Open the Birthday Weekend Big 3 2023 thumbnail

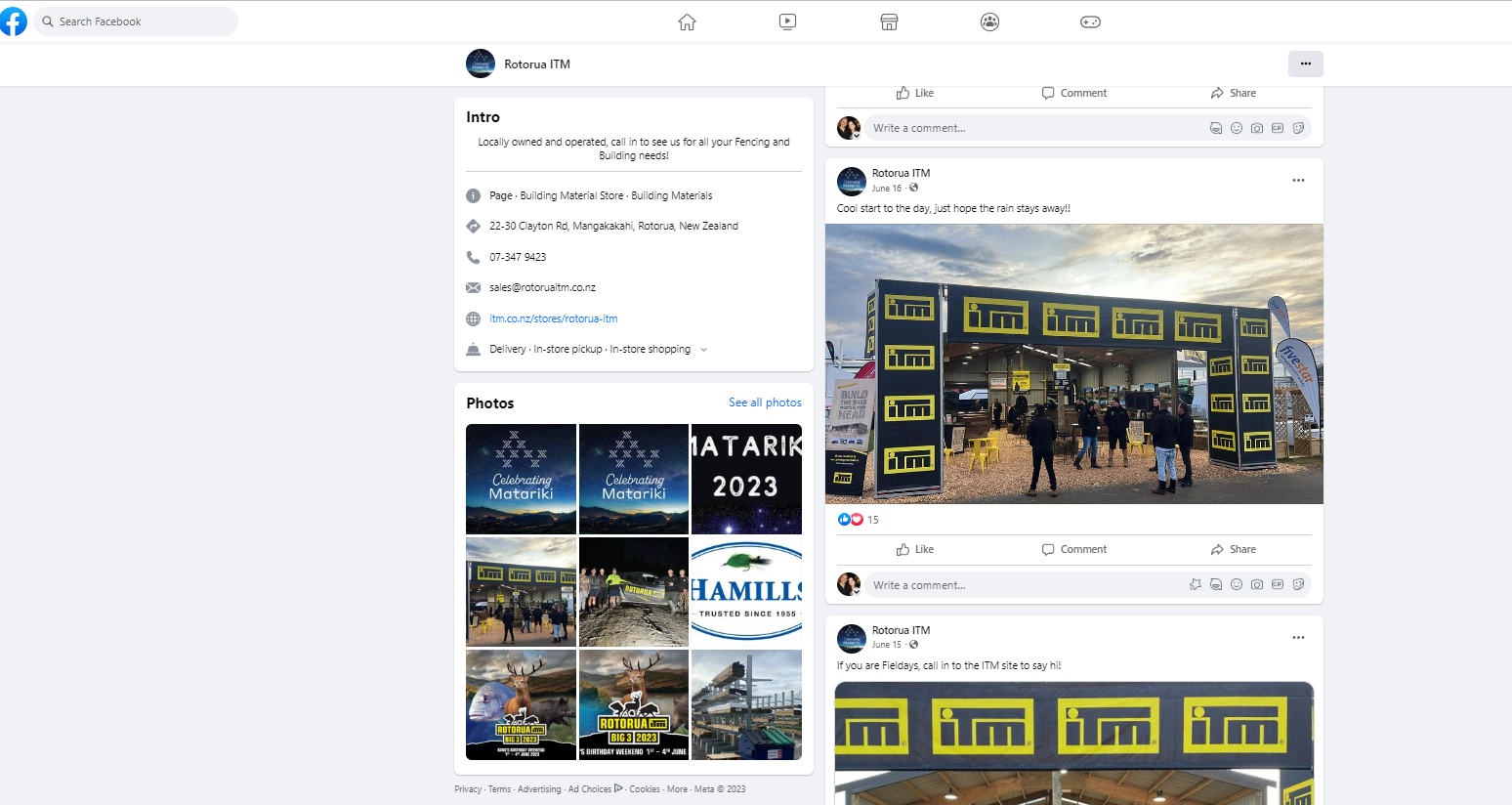[634, 704]
